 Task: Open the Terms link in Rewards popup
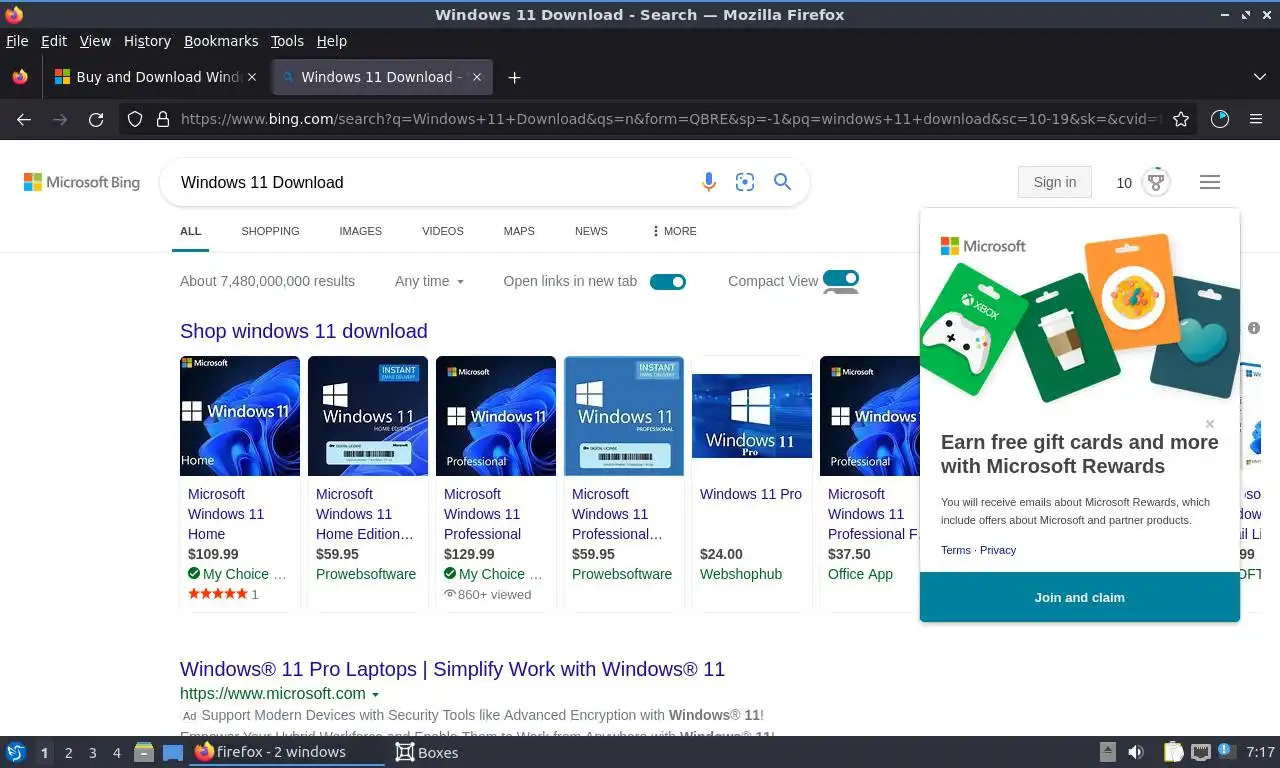coord(956,550)
